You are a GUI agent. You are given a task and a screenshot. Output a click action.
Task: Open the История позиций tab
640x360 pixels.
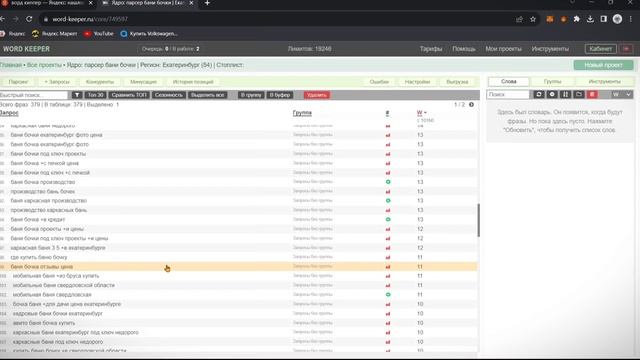pos(193,82)
